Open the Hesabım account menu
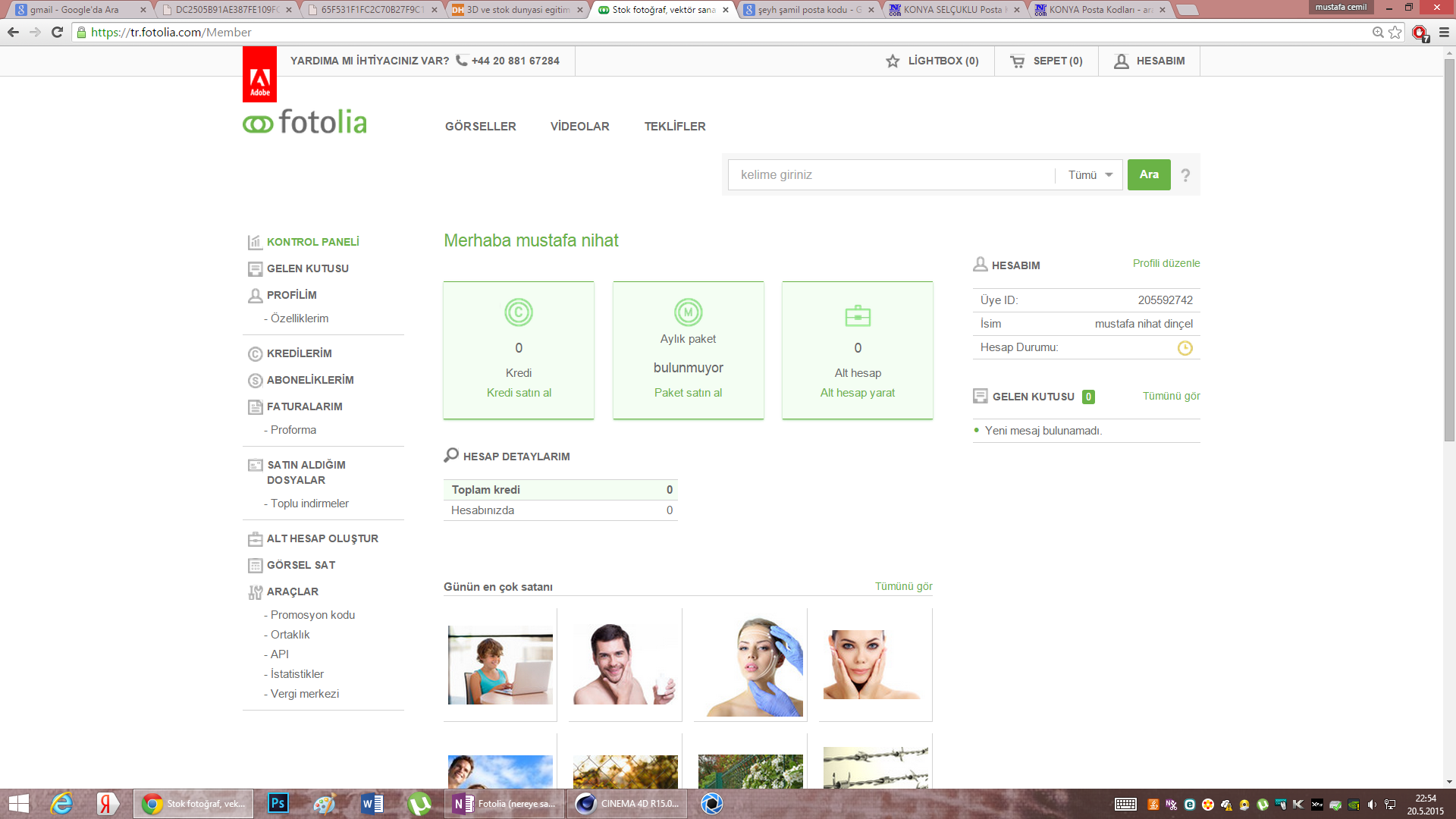 [1149, 61]
